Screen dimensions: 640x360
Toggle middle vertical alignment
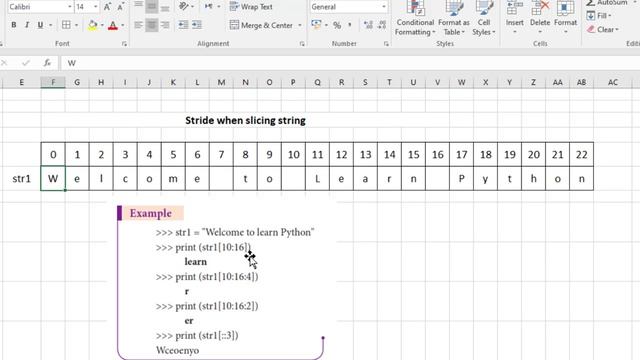click(151, 6)
